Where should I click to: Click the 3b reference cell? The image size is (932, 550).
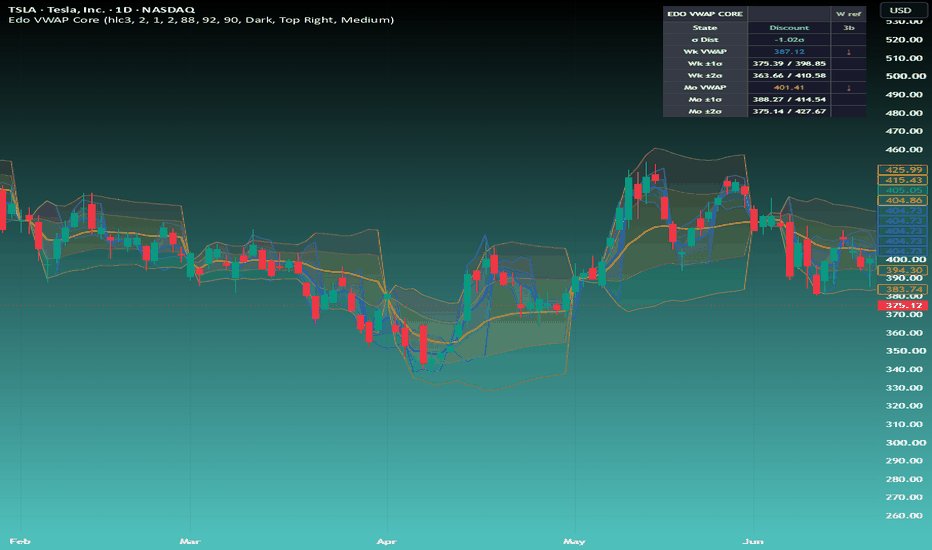(x=848, y=27)
